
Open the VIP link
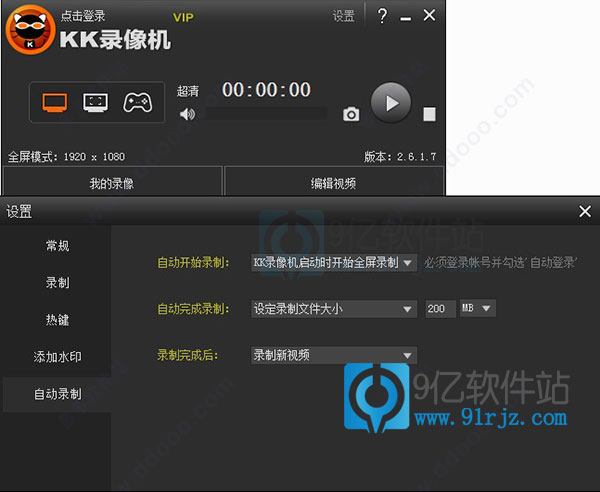(x=183, y=18)
